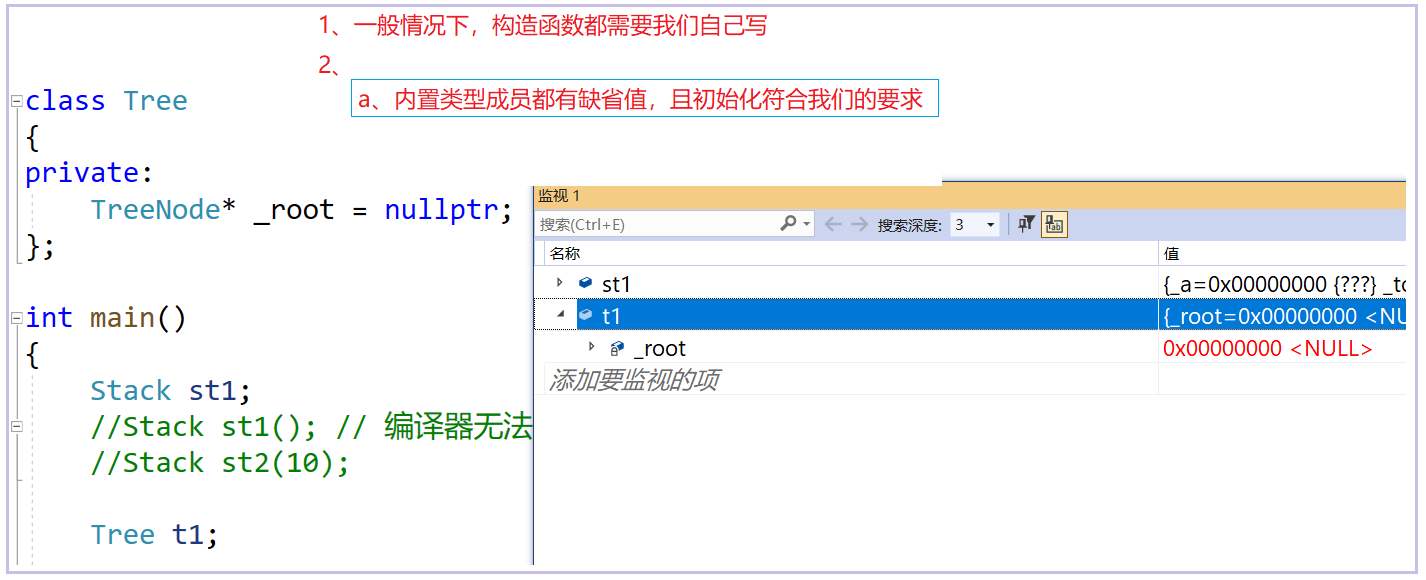
Task: Click the forward navigation arrow in Watch toolbar
Action: point(856,223)
